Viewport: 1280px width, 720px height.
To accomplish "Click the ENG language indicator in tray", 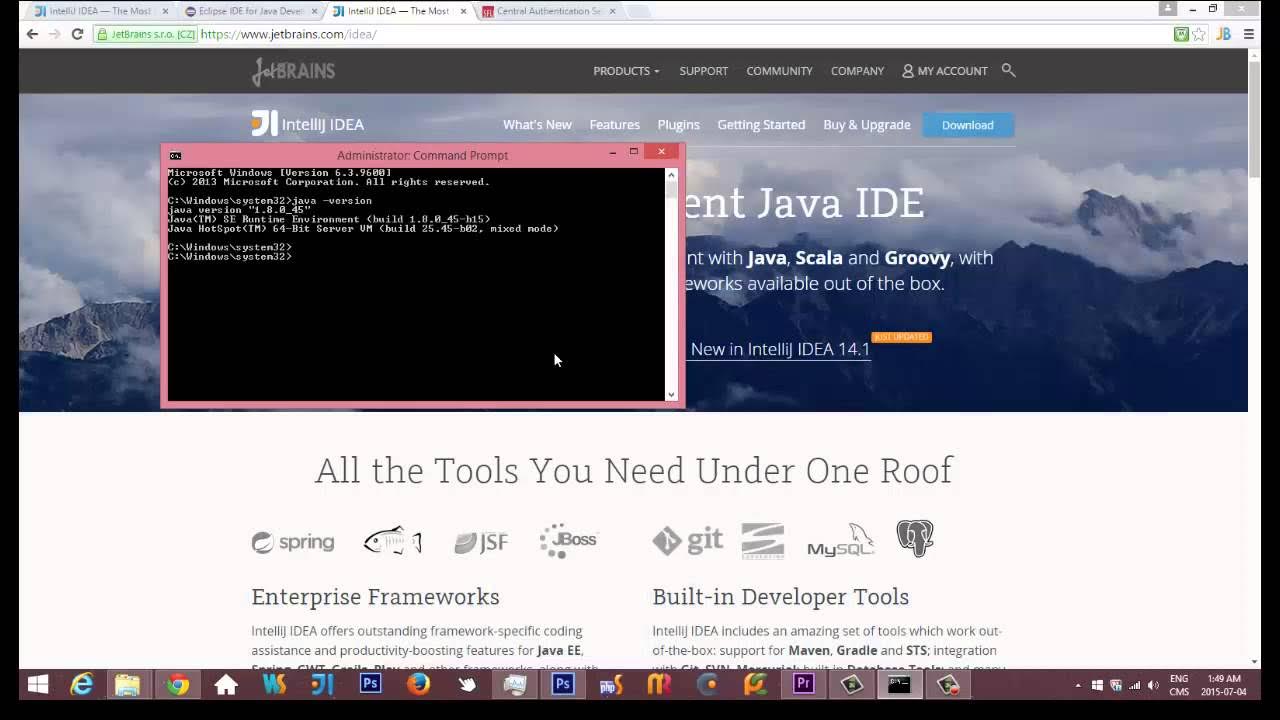I will [1179, 679].
